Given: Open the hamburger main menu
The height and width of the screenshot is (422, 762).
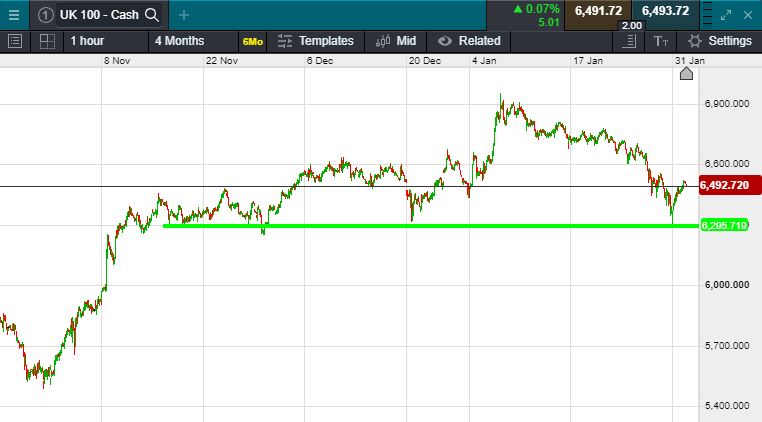Looking at the screenshot, I should click(x=14, y=15).
